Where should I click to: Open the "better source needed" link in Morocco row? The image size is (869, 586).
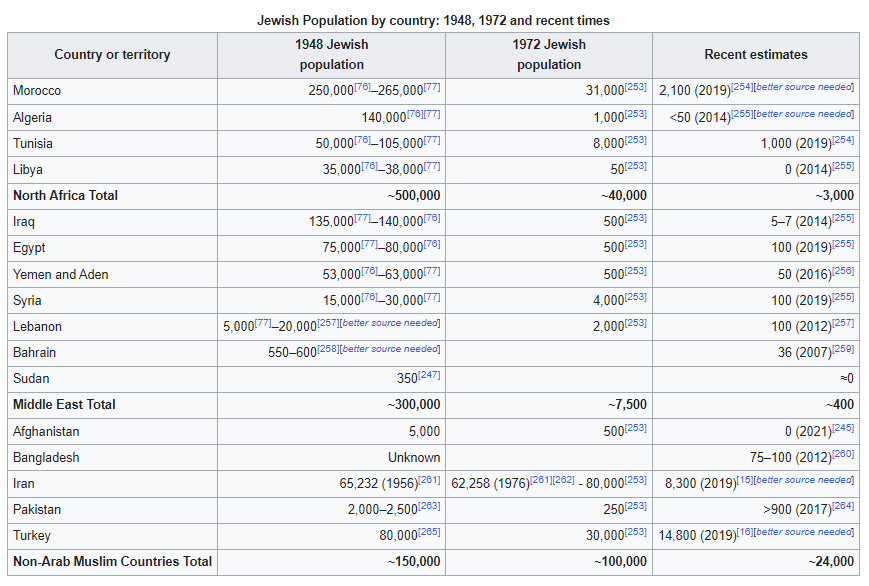click(805, 87)
